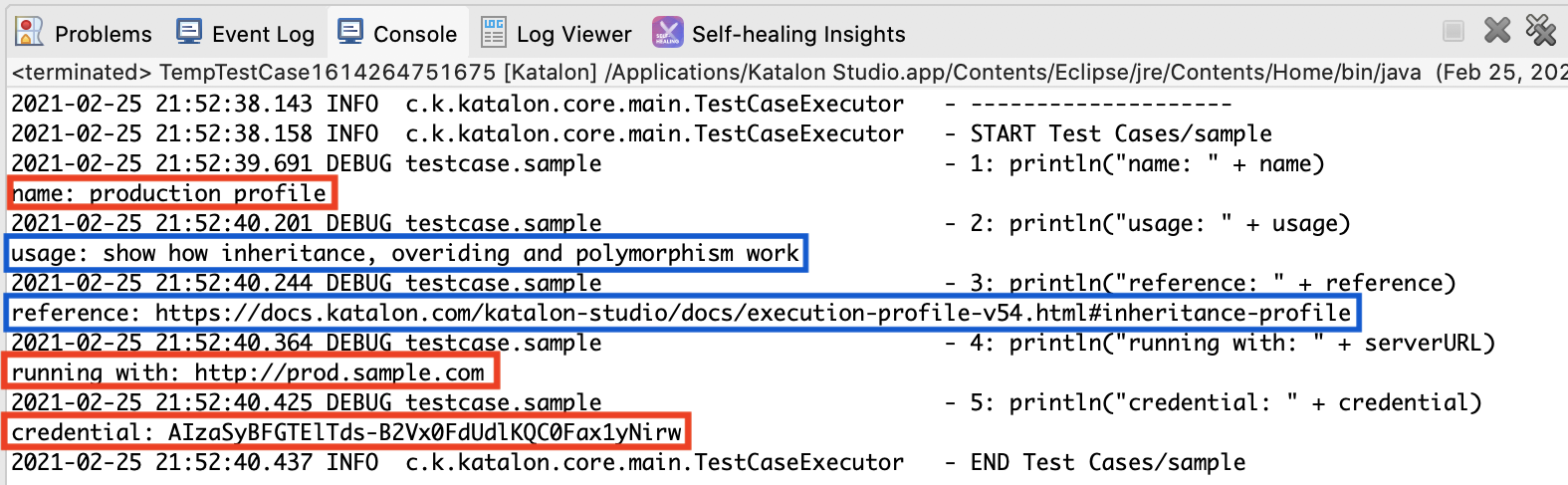This screenshot has height=485, width=1568.
Task: Click the Log Viewer list icon
Action: (x=494, y=33)
